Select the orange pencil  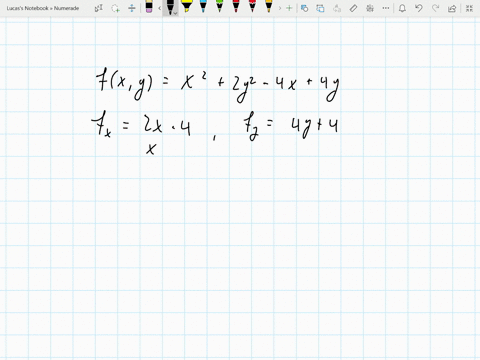pos(269,7)
